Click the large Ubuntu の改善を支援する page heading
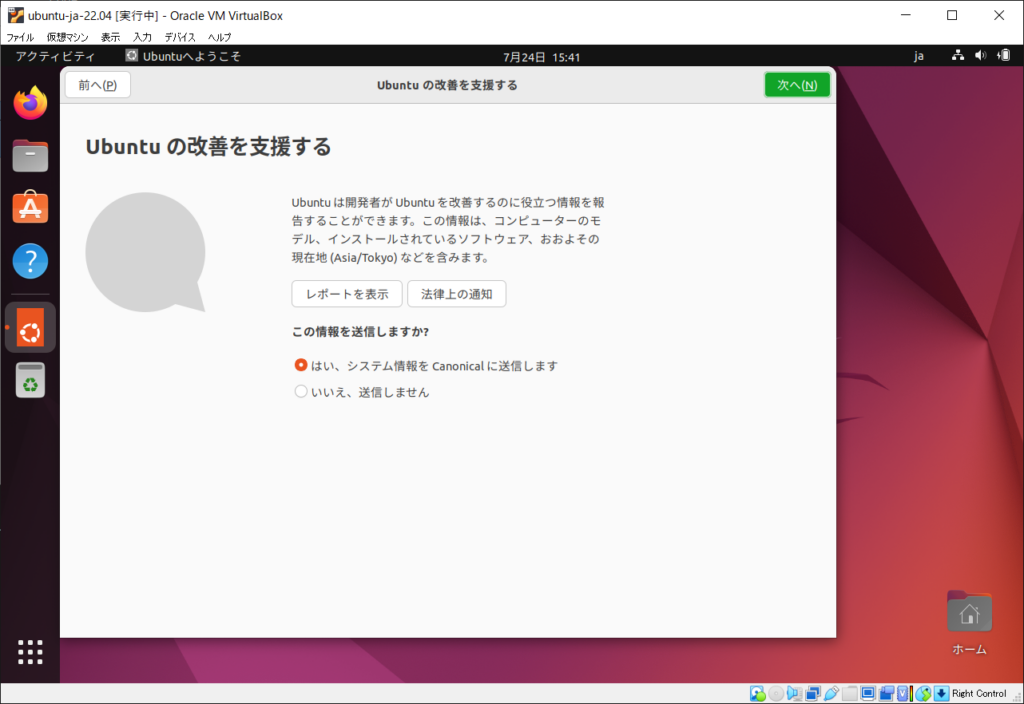 point(208,146)
